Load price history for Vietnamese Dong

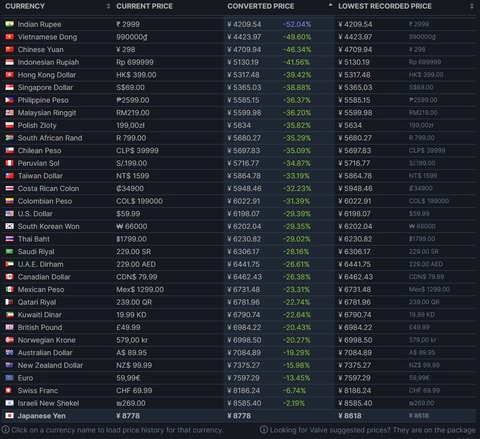click(47, 37)
